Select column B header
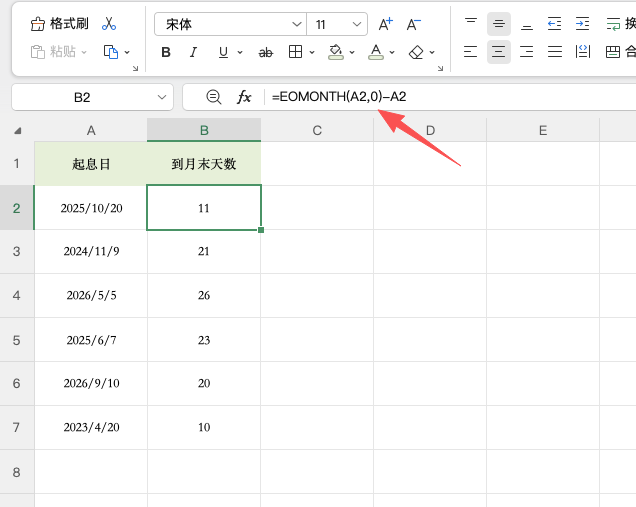The height and width of the screenshot is (507, 636). [x=204, y=130]
